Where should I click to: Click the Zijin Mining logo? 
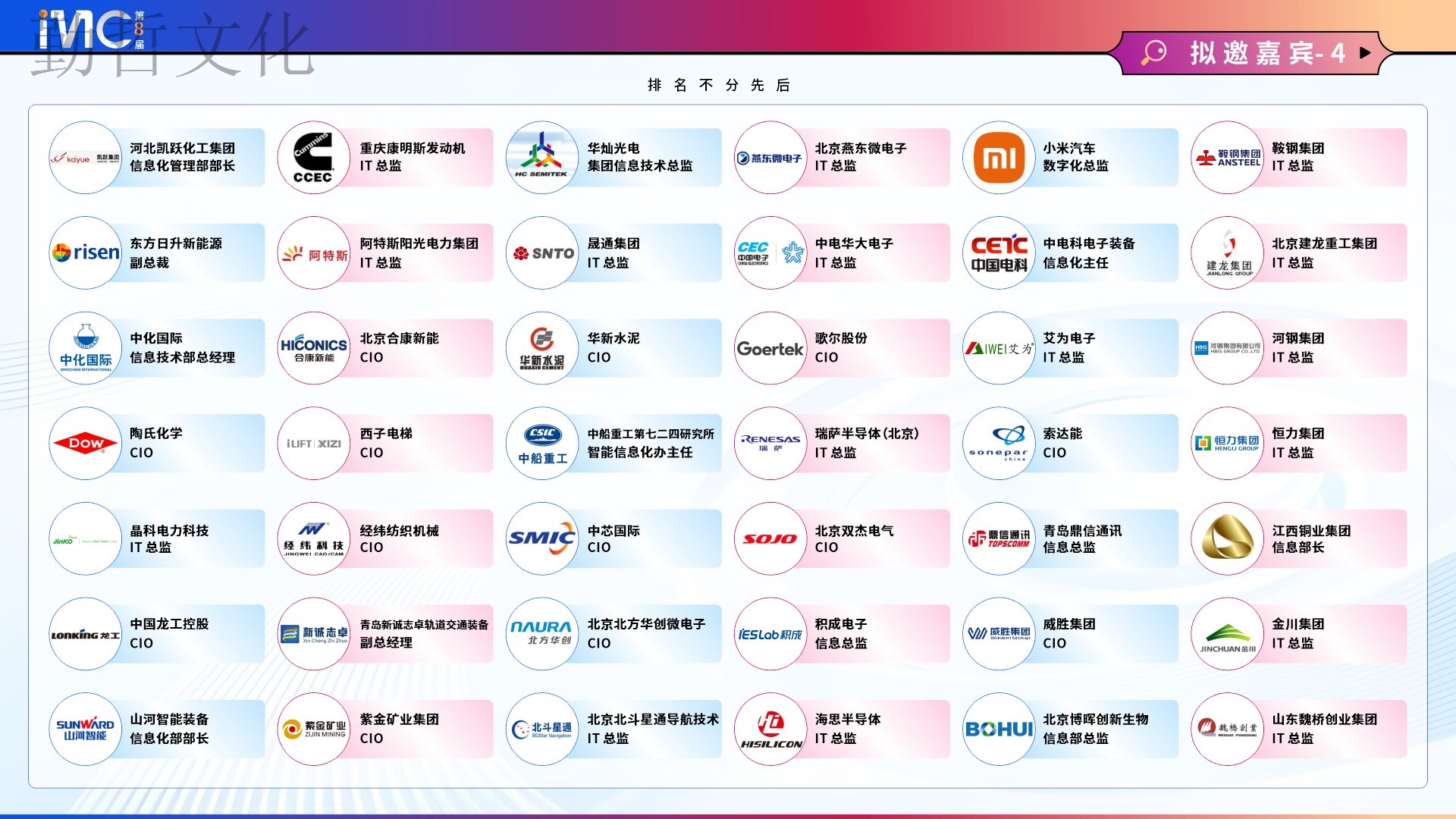tap(313, 729)
